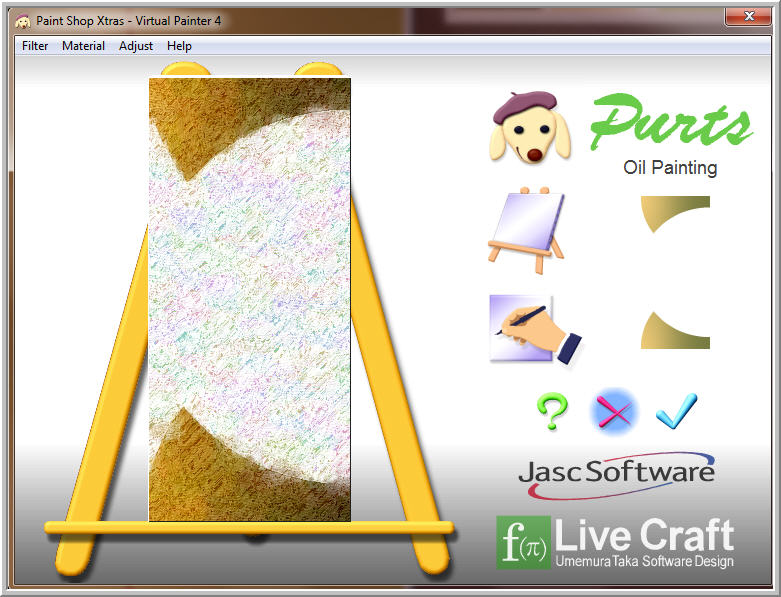Click the dog with beret mascot icon
This screenshot has height=597, width=781.
[x=529, y=127]
